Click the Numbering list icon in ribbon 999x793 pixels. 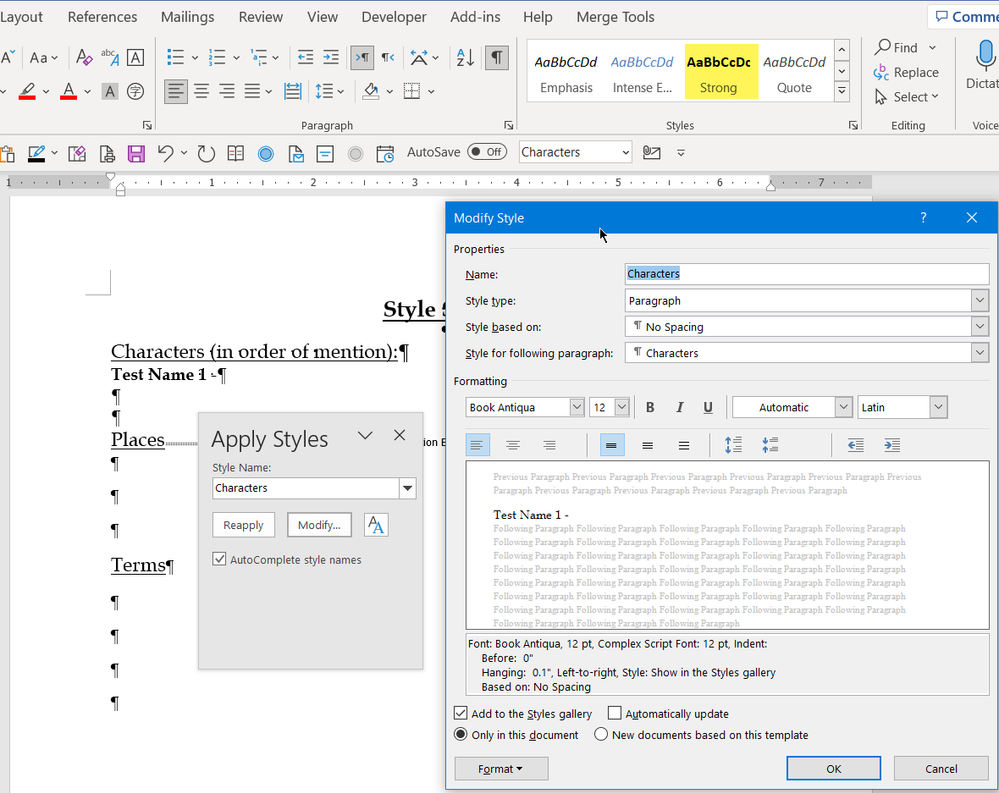217,57
